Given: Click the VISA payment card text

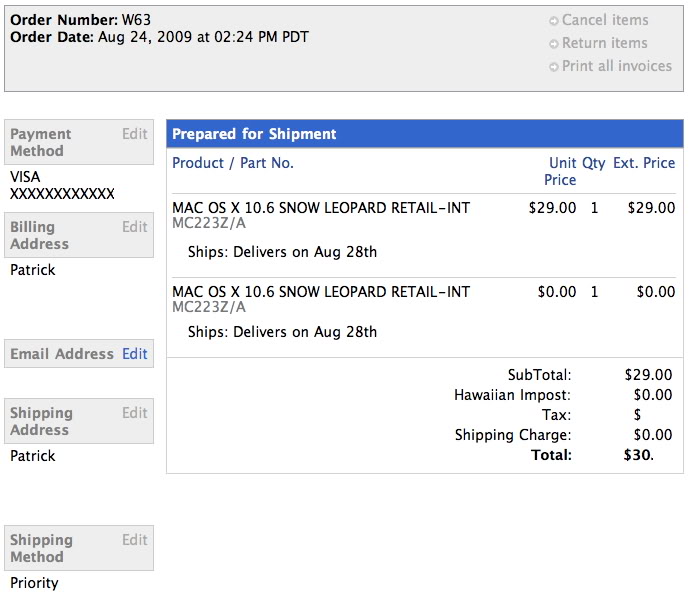Looking at the screenshot, I should click(25, 177).
